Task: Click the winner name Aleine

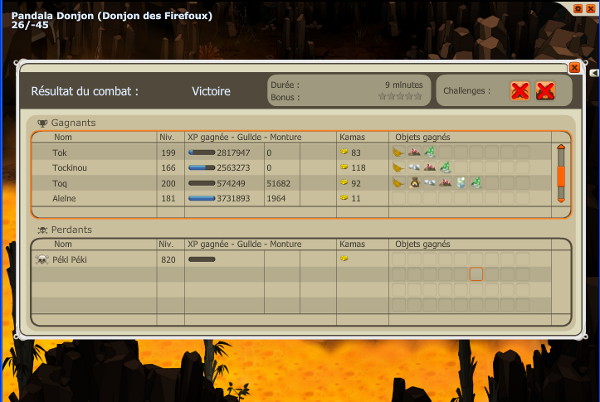Action: [x=64, y=199]
